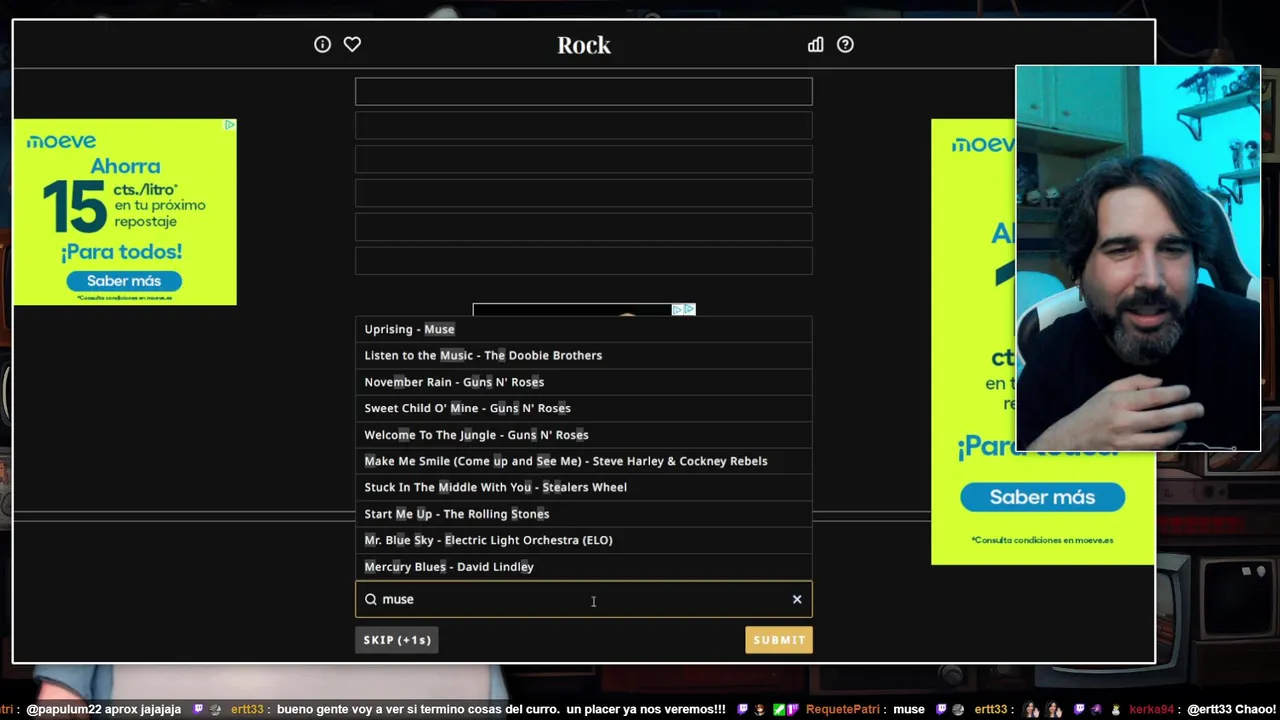Click Saber más on right moeve ad

tap(1042, 497)
